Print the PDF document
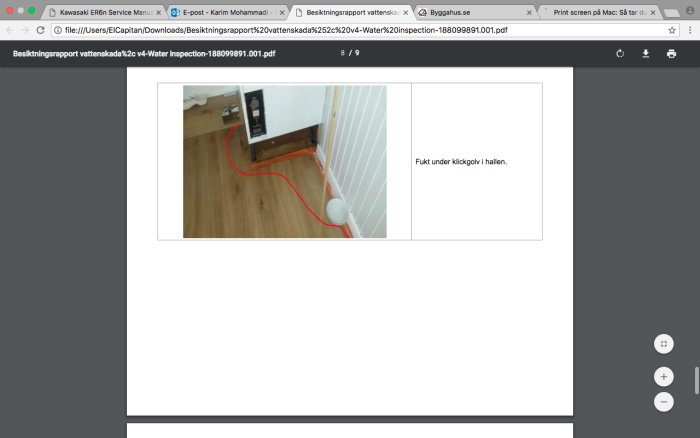The height and width of the screenshot is (438, 700). pyautogui.click(x=671, y=54)
